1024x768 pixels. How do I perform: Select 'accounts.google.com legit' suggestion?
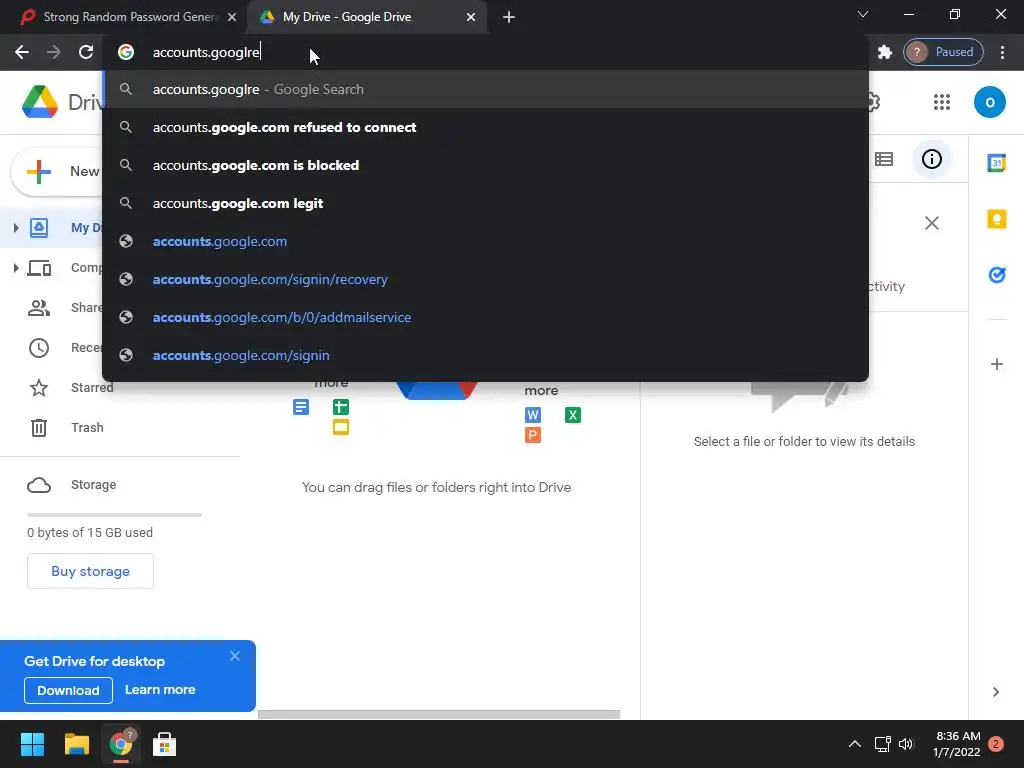(x=485, y=203)
